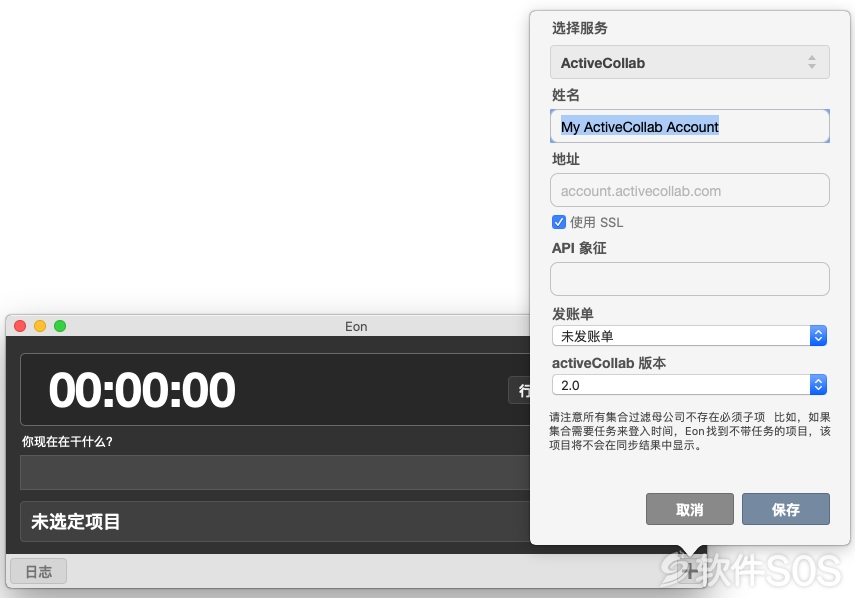Image resolution: width=855 pixels, height=598 pixels.
Task: Toggle the 使用 SSL checkbox
Action: coord(559,222)
